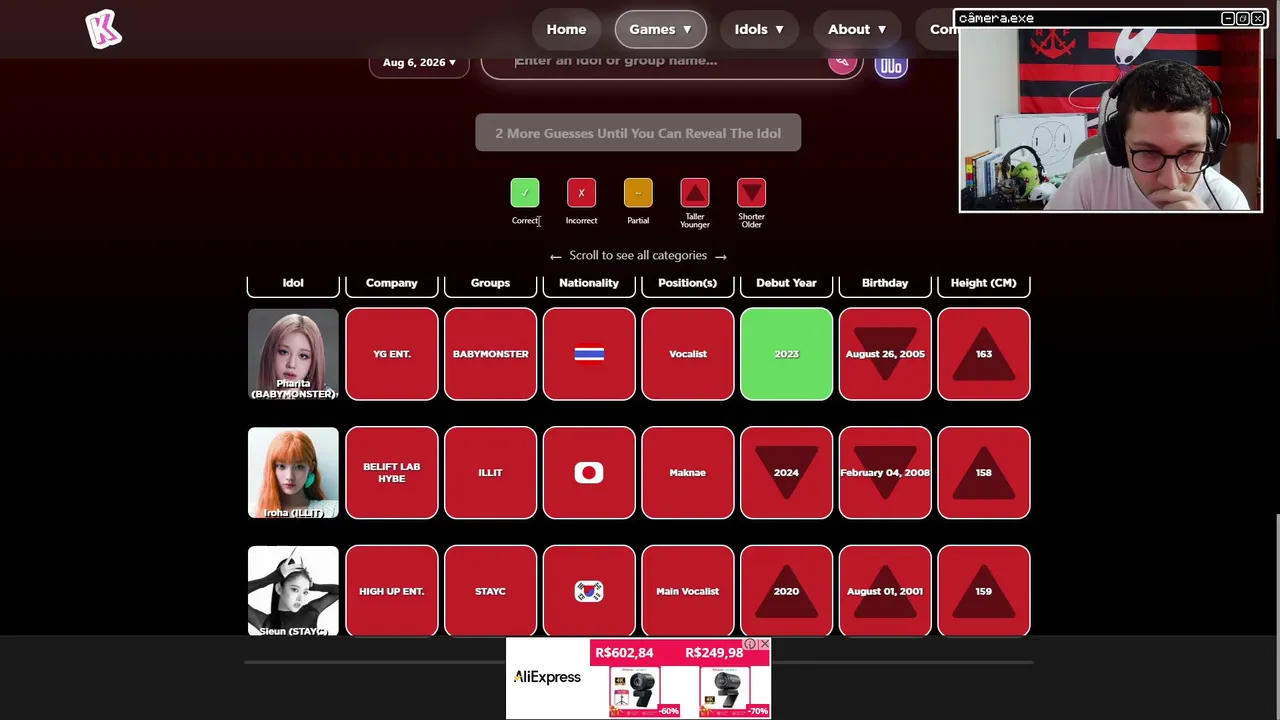
Task: Click the Maknae position cell
Action: tap(688, 473)
